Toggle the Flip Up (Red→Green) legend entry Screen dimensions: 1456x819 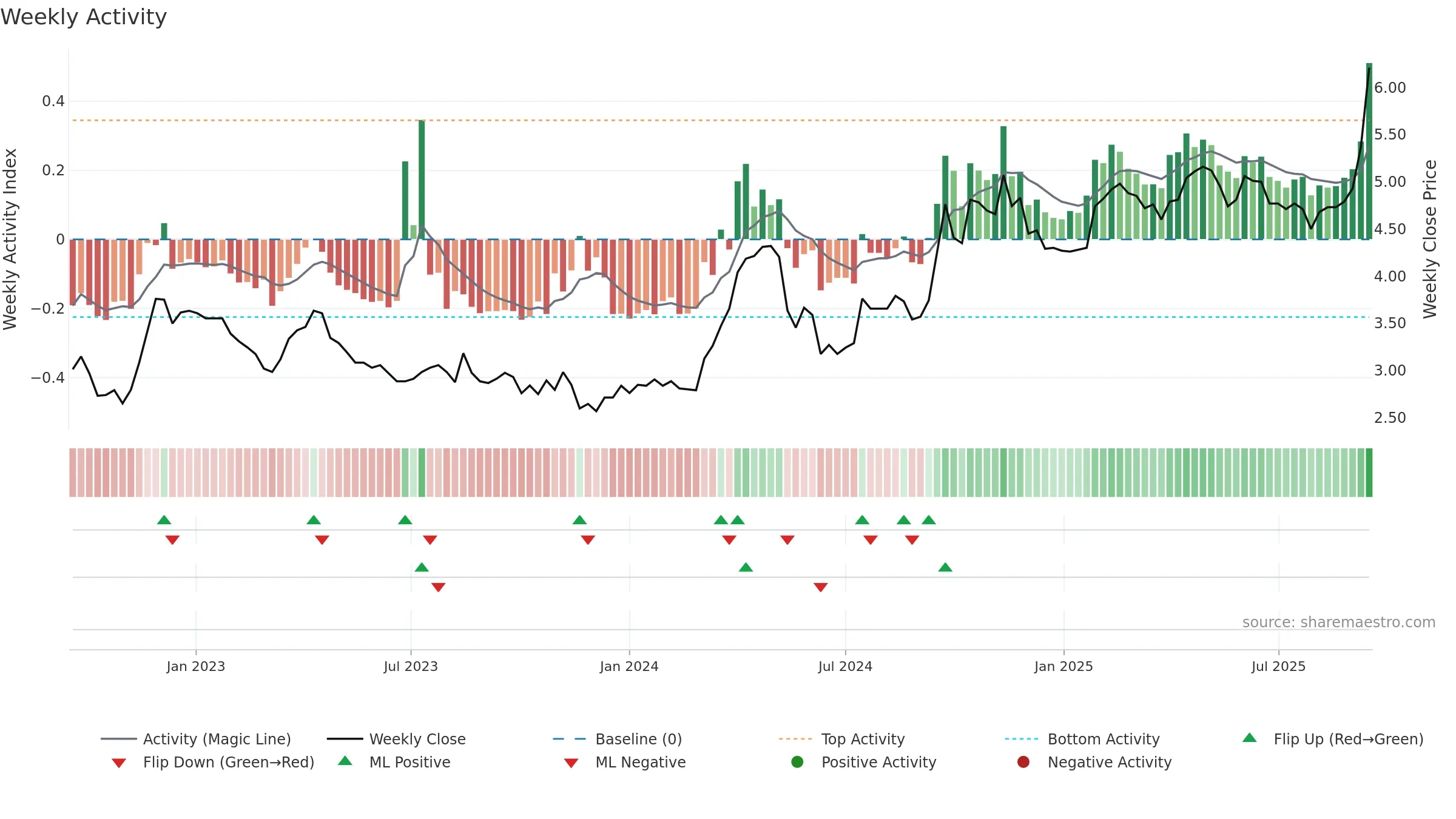pyautogui.click(x=1332, y=739)
